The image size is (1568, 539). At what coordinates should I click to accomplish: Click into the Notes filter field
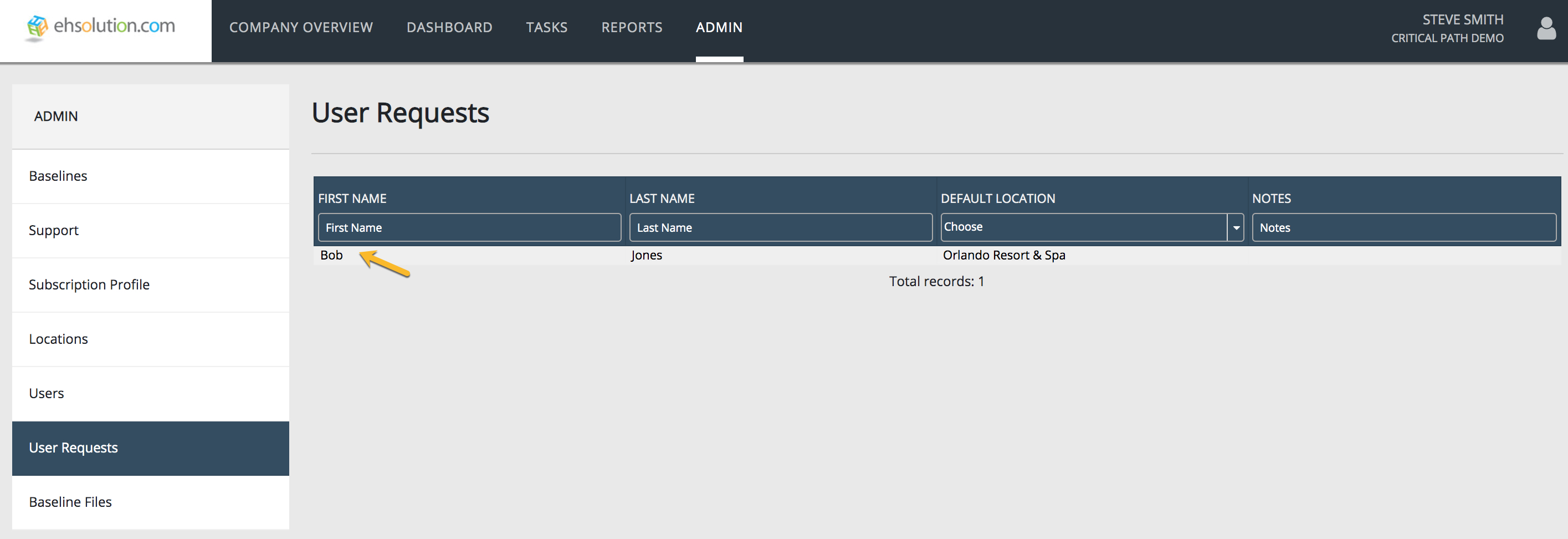1403,228
